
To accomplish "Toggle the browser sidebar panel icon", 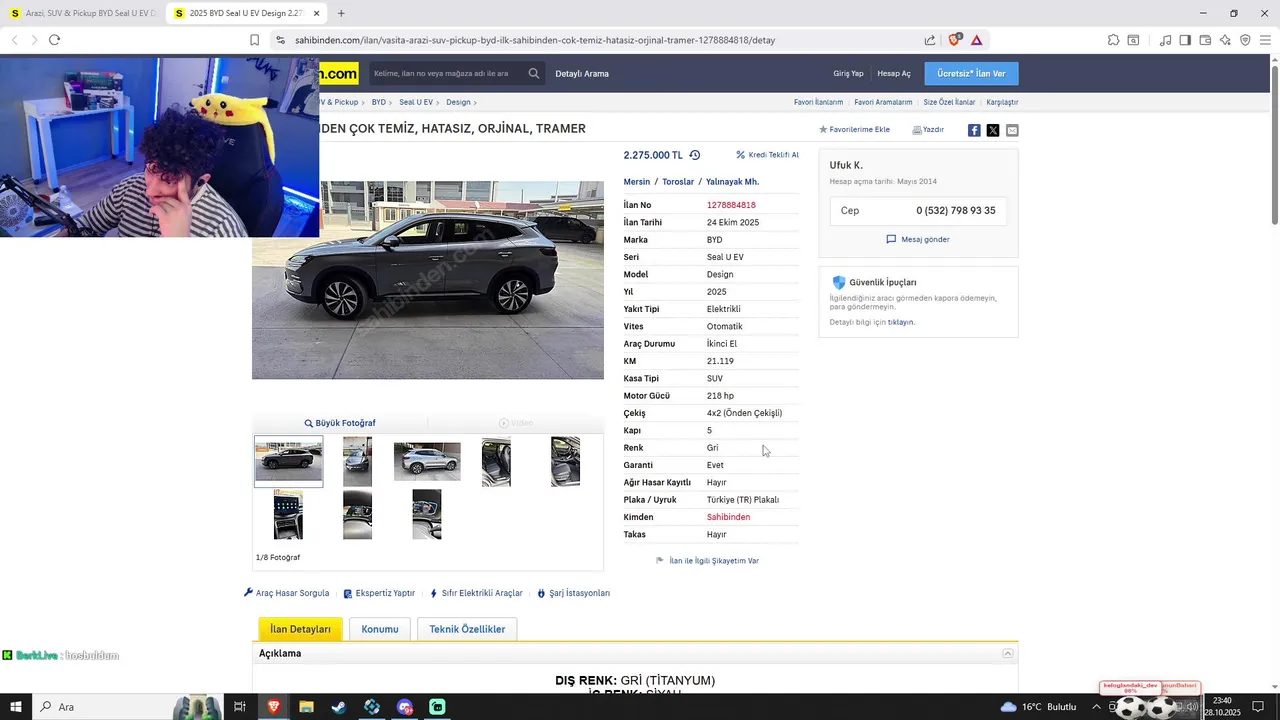I will pos(1185,40).
